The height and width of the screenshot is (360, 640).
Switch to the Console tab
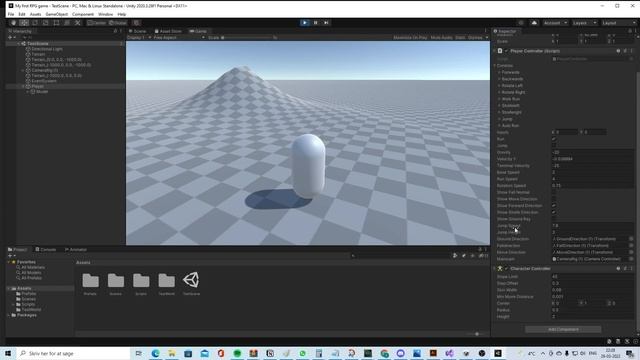click(x=46, y=249)
